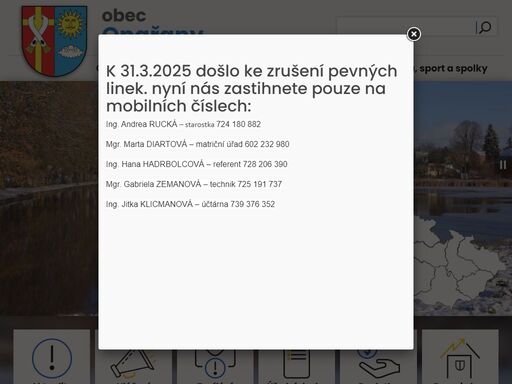The width and height of the screenshot is (512, 384).
Task: Select the line 'Ing. Andrea RUCKÁ – starostka 724 180 882'
Action: click(183, 124)
